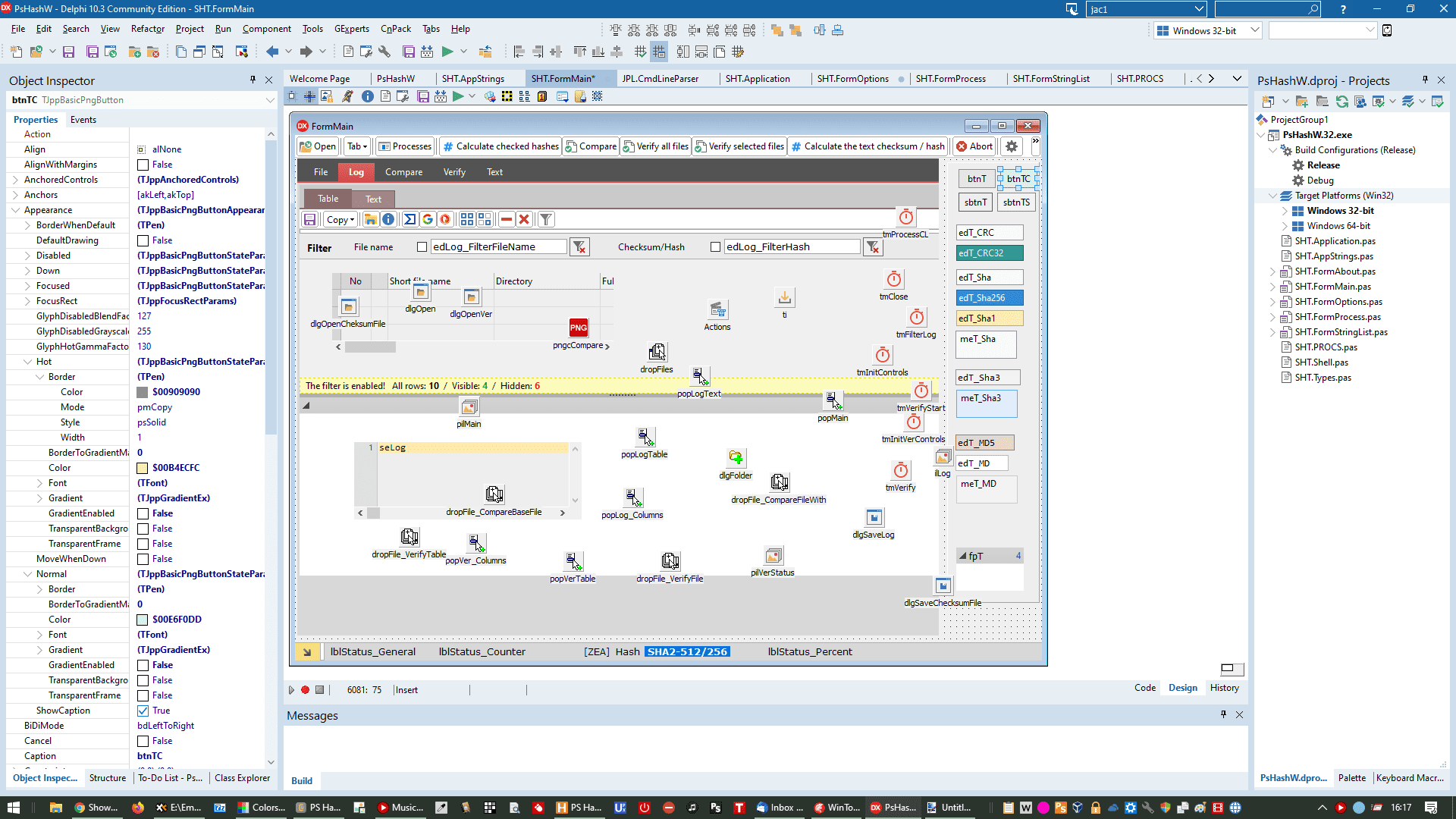
Task: Click the Calculate checked hashes button
Action: tap(500, 146)
